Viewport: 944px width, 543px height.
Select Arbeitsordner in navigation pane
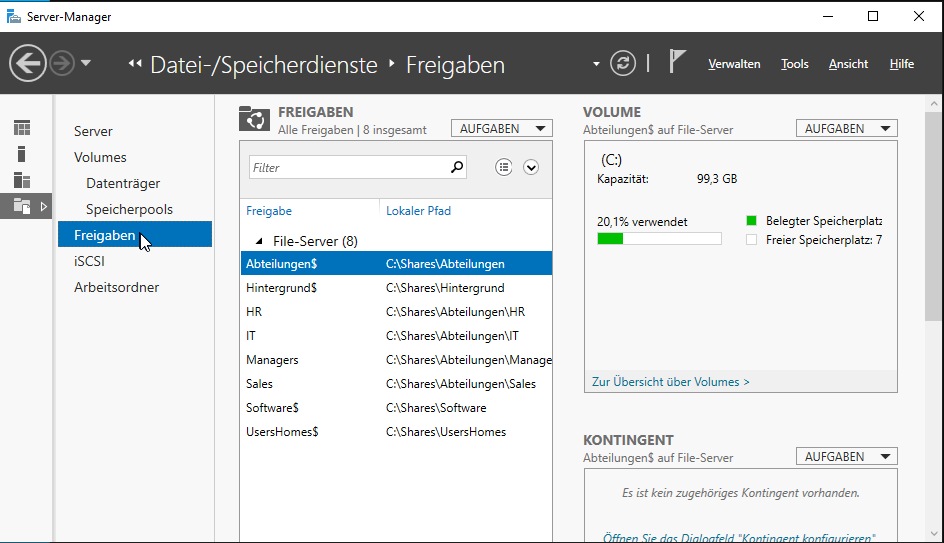pos(116,287)
